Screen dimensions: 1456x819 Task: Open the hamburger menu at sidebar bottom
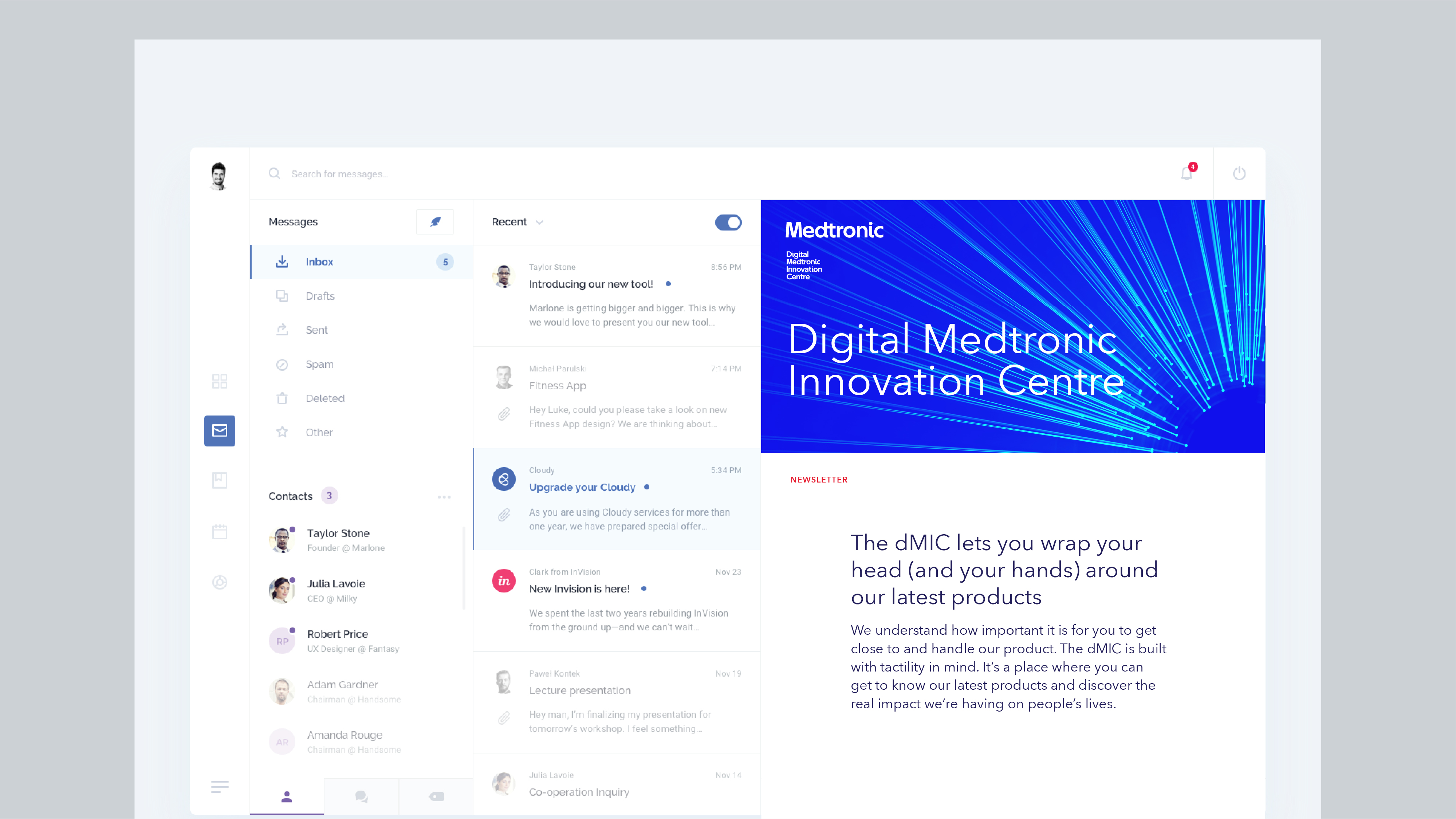coord(219,787)
